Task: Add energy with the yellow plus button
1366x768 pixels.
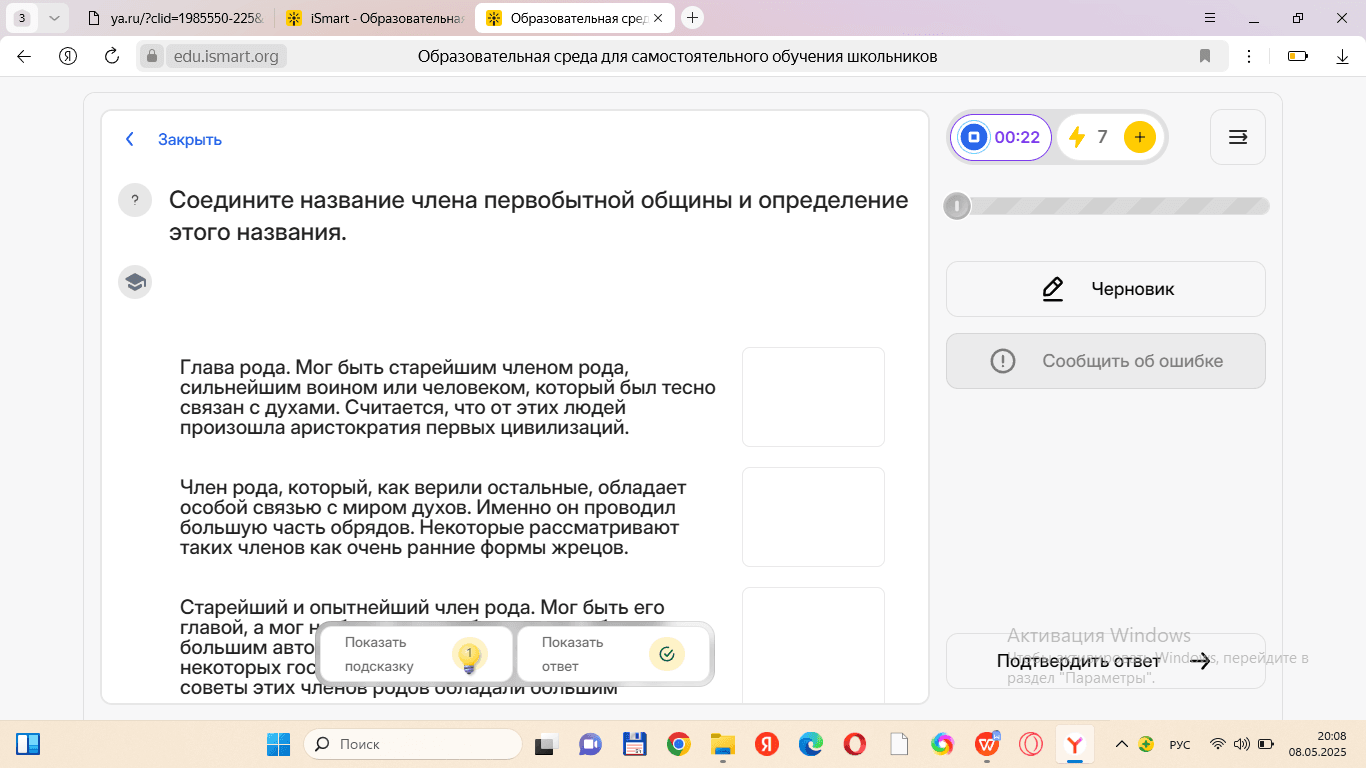Action: pos(1139,137)
